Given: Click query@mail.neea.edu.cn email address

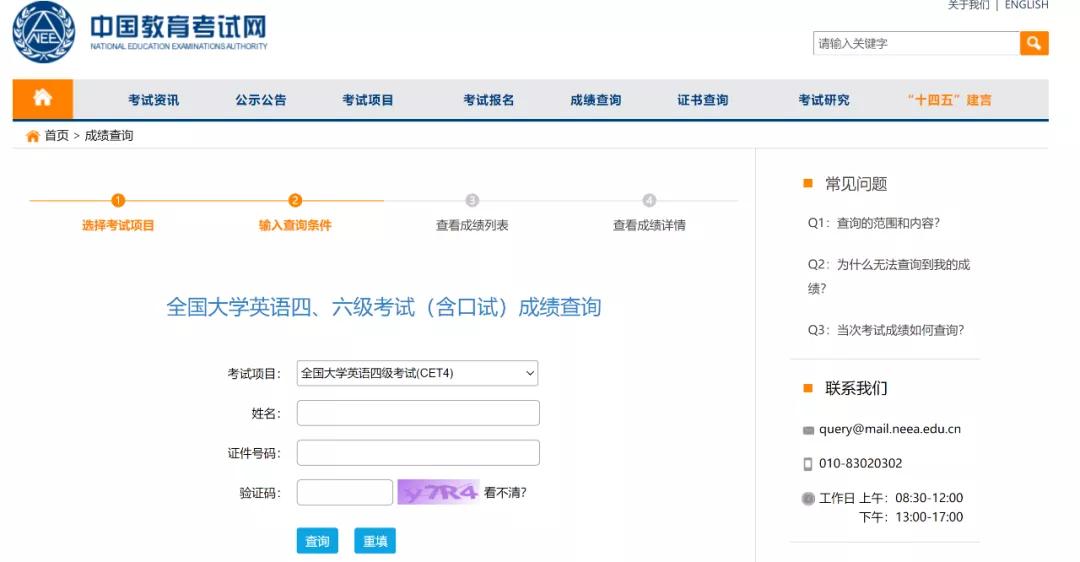Looking at the screenshot, I should click(889, 429).
